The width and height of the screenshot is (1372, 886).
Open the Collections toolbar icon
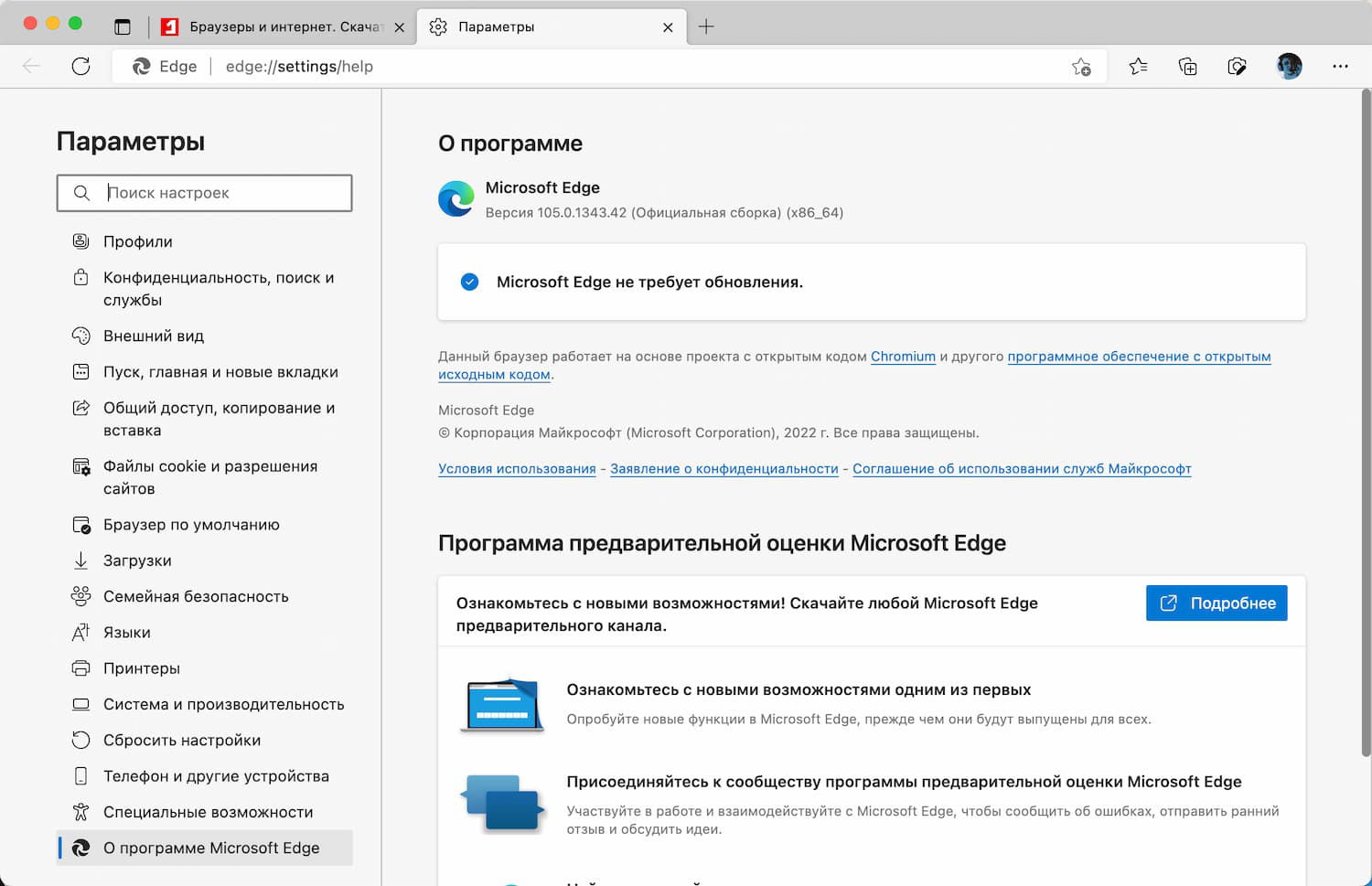tap(1187, 66)
